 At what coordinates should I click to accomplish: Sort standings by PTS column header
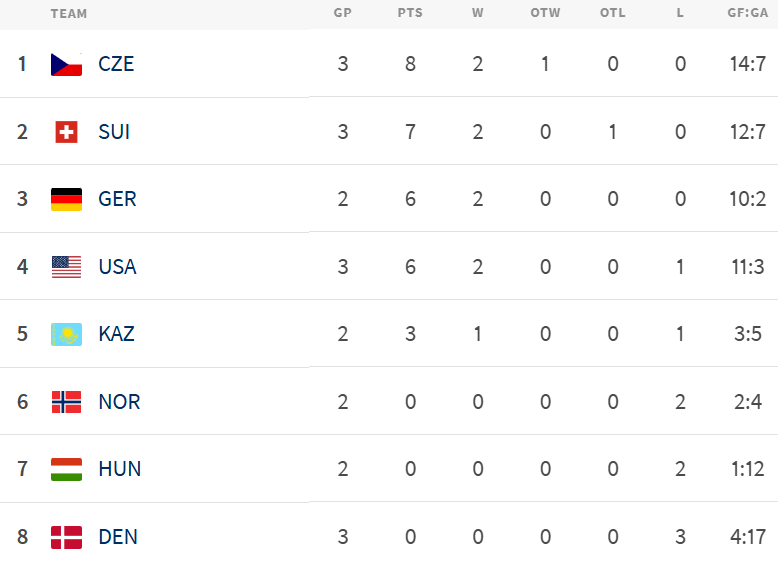(410, 13)
